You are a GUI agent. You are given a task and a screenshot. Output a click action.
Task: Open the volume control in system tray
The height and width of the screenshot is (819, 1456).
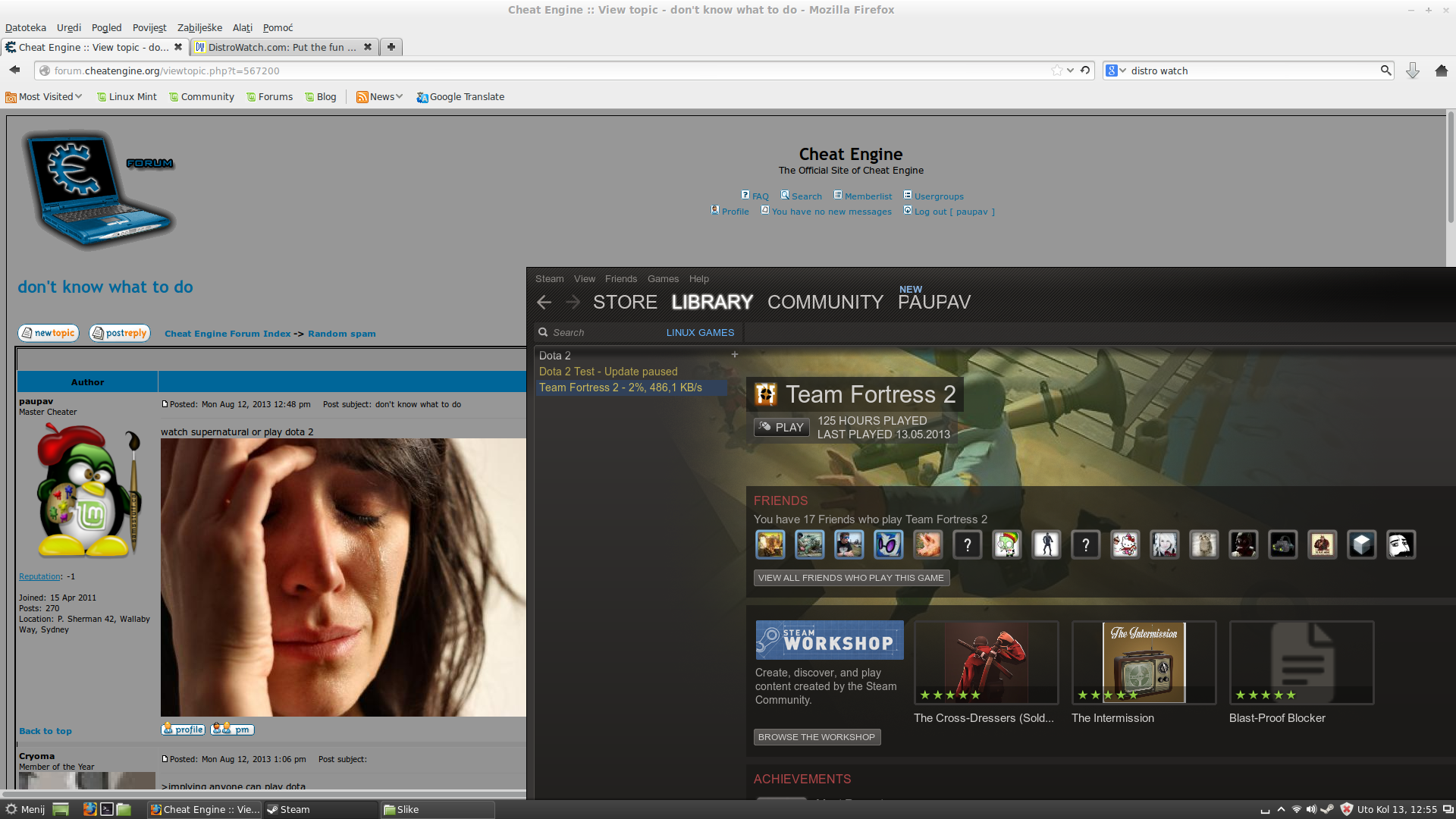[1311, 809]
